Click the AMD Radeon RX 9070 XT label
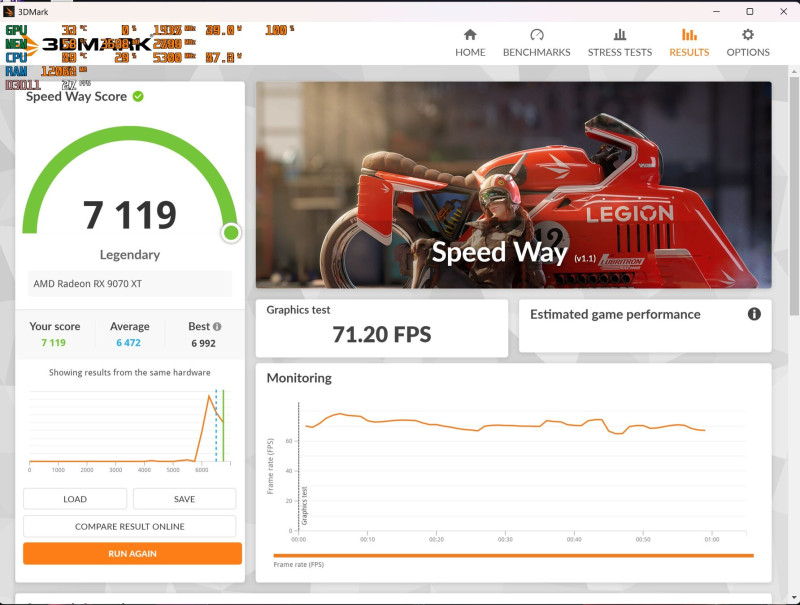The height and width of the screenshot is (605, 800). tap(88, 284)
